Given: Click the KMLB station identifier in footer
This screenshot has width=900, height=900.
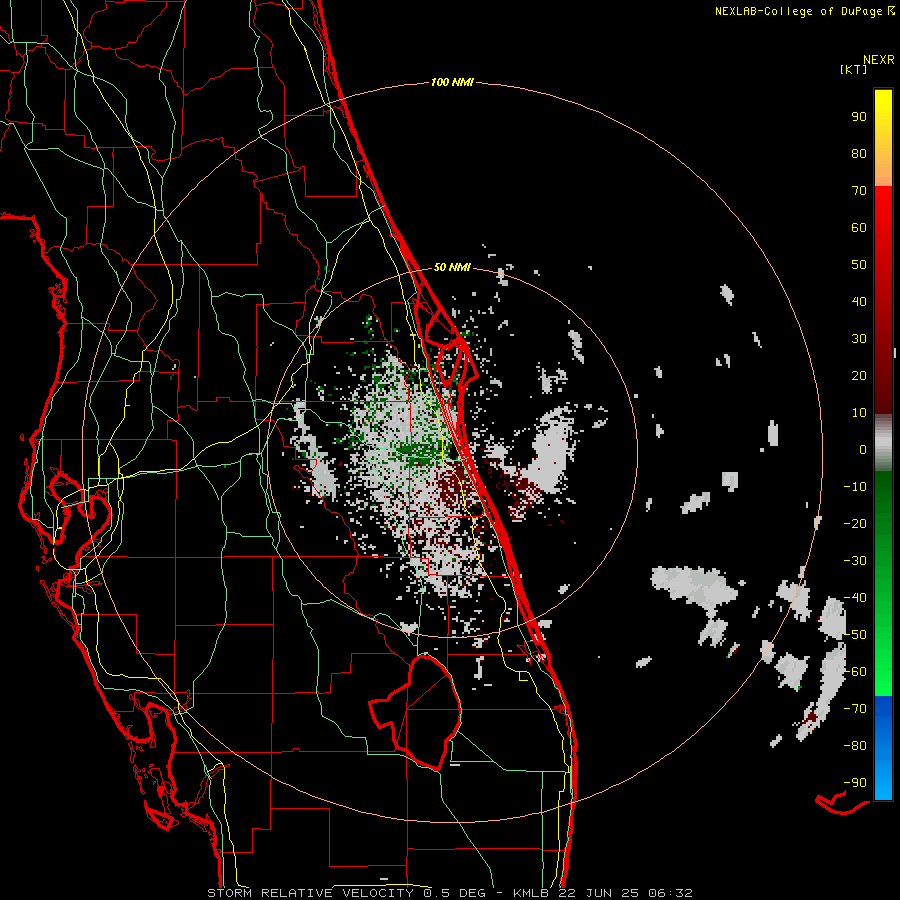Looking at the screenshot, I should (x=531, y=893).
